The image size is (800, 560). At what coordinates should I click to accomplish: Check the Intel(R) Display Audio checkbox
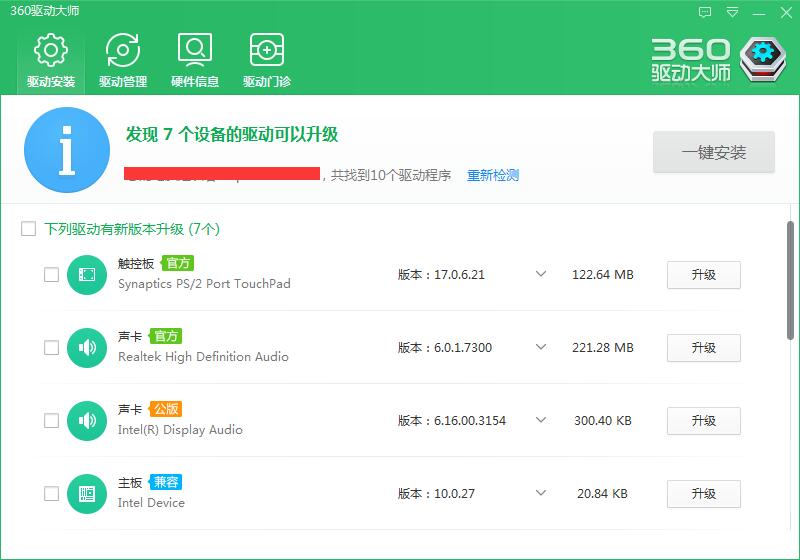click(x=52, y=421)
